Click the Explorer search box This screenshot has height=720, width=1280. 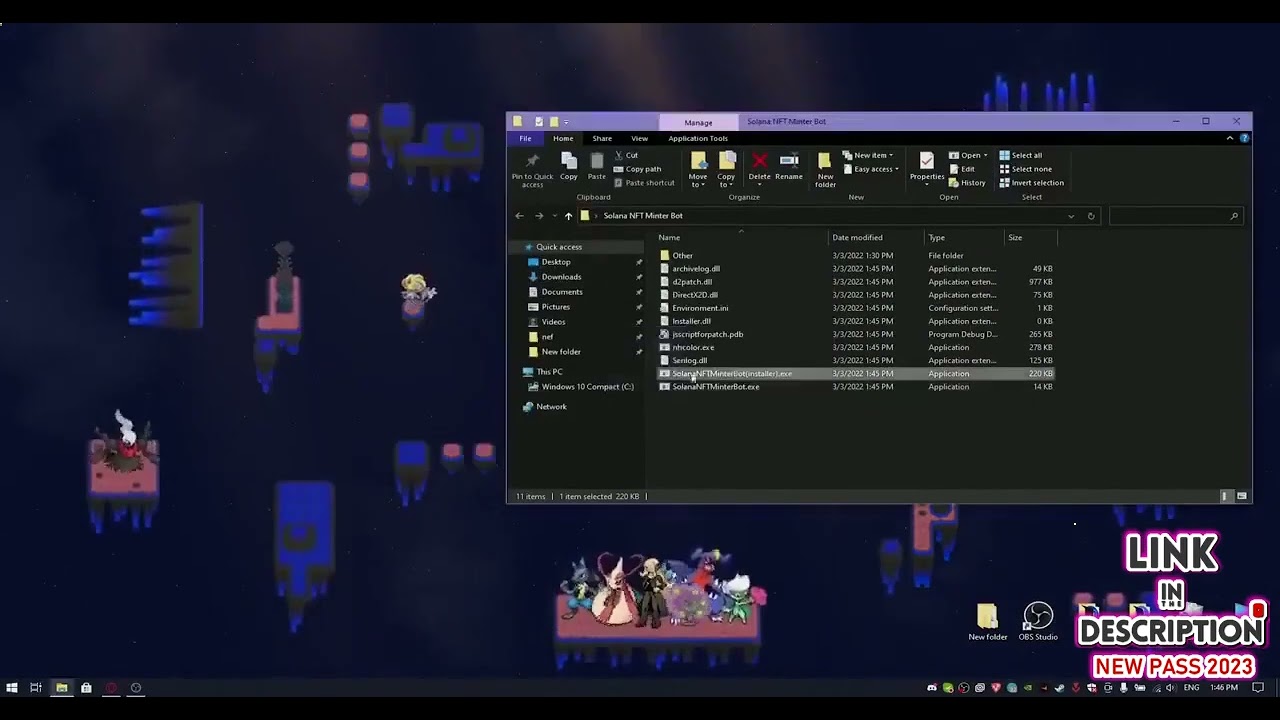point(1175,216)
